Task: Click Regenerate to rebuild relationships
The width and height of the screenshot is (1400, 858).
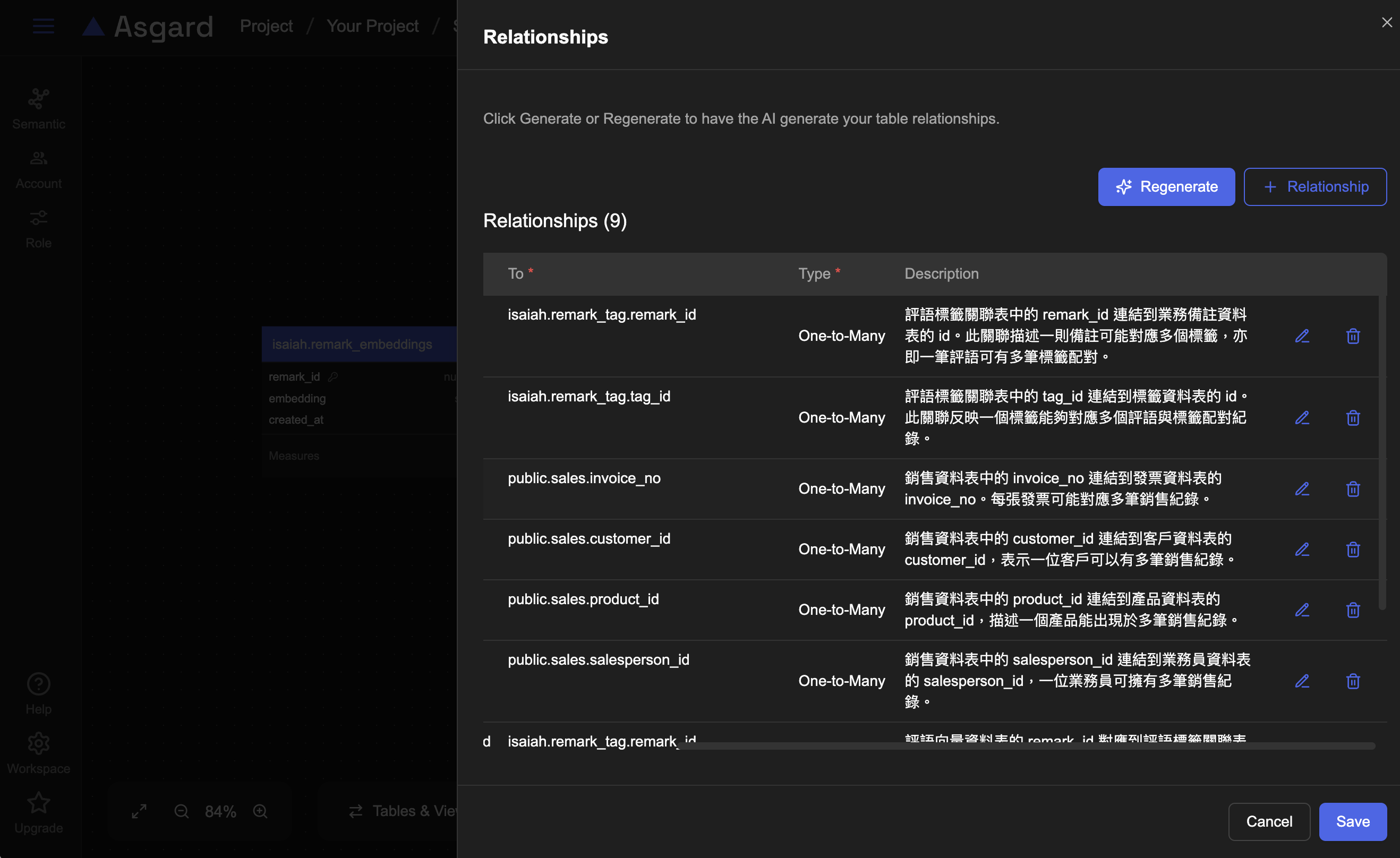Action: [x=1166, y=187]
